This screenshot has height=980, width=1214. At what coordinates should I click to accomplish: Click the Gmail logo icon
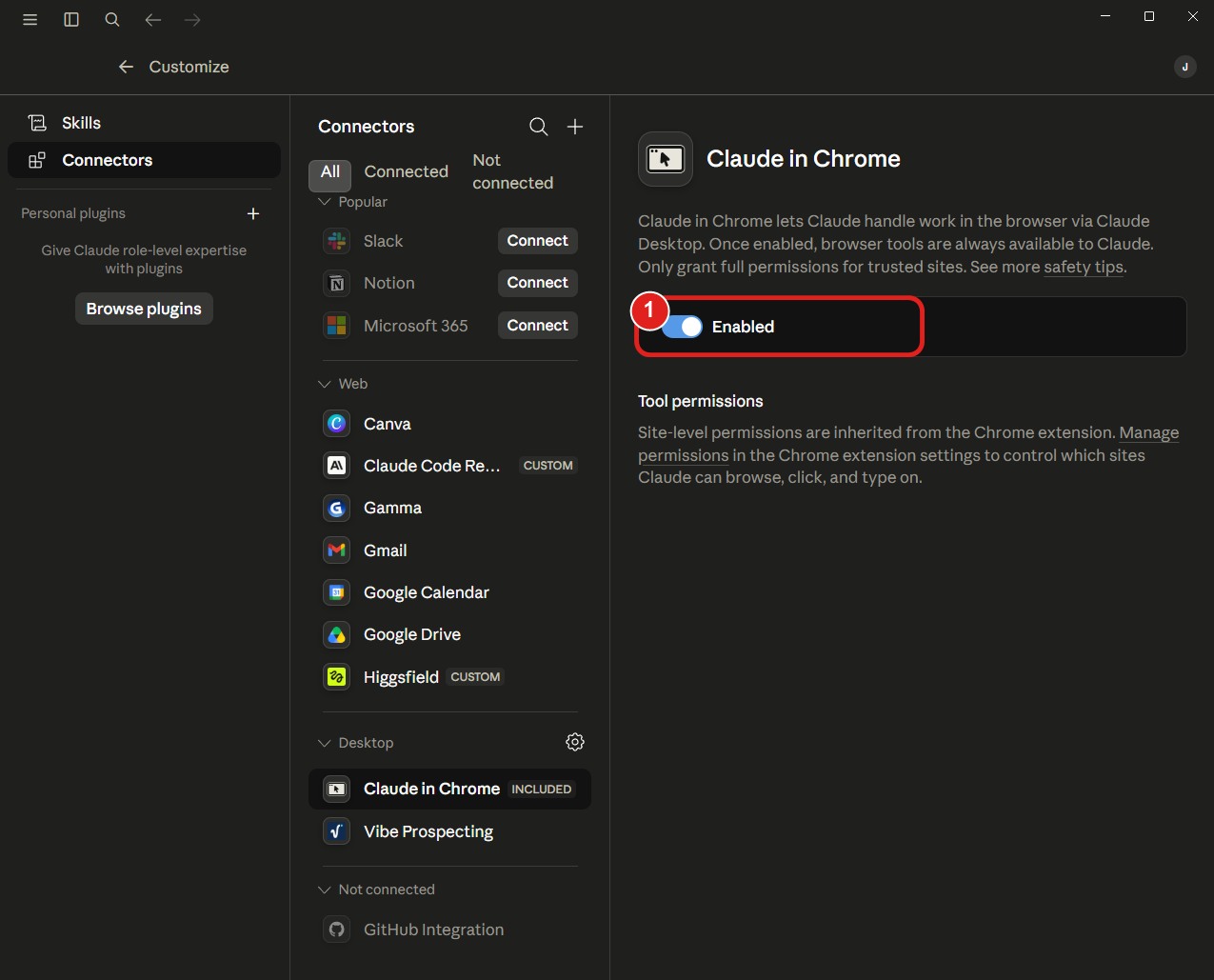[x=337, y=550]
